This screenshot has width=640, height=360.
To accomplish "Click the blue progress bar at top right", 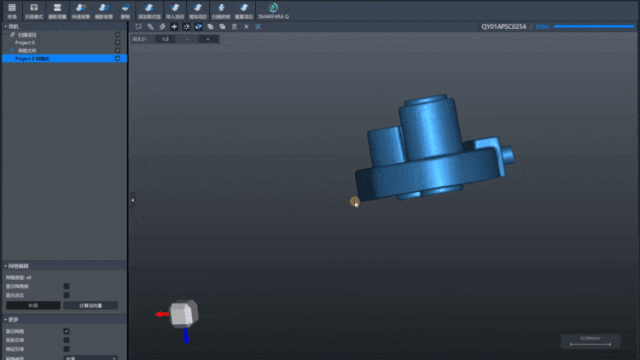I will (x=593, y=27).
